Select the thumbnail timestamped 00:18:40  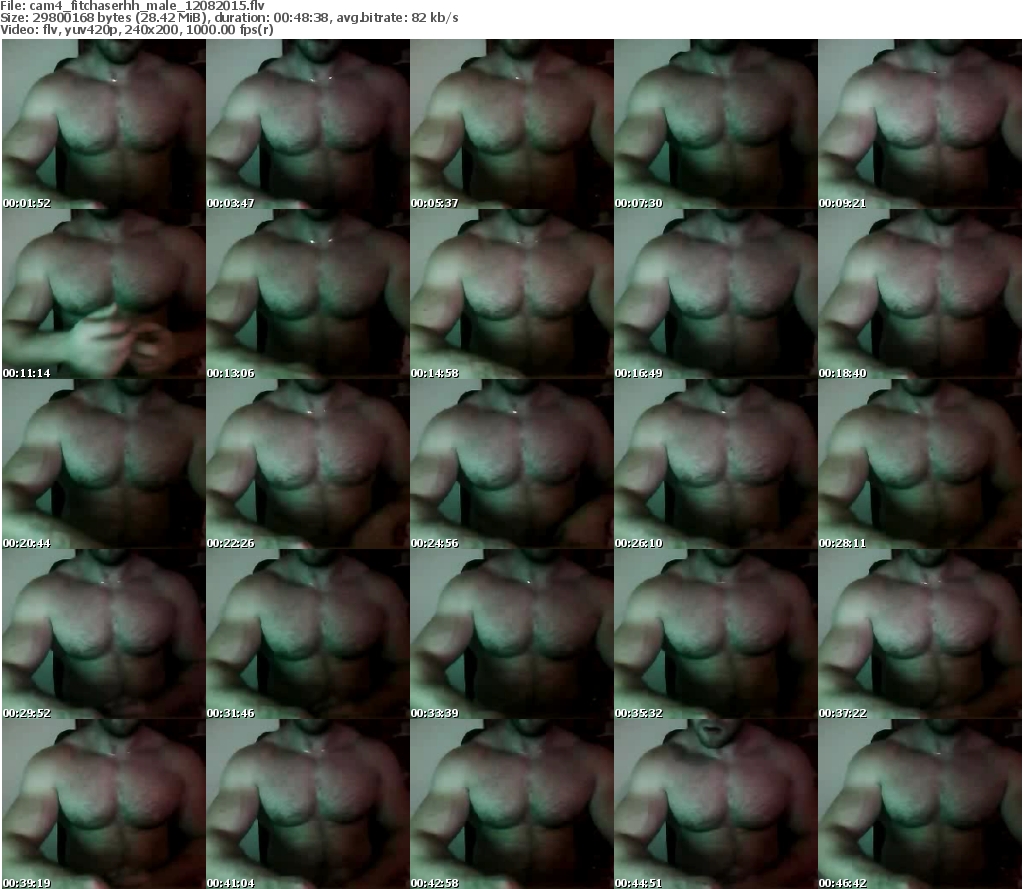[920, 294]
